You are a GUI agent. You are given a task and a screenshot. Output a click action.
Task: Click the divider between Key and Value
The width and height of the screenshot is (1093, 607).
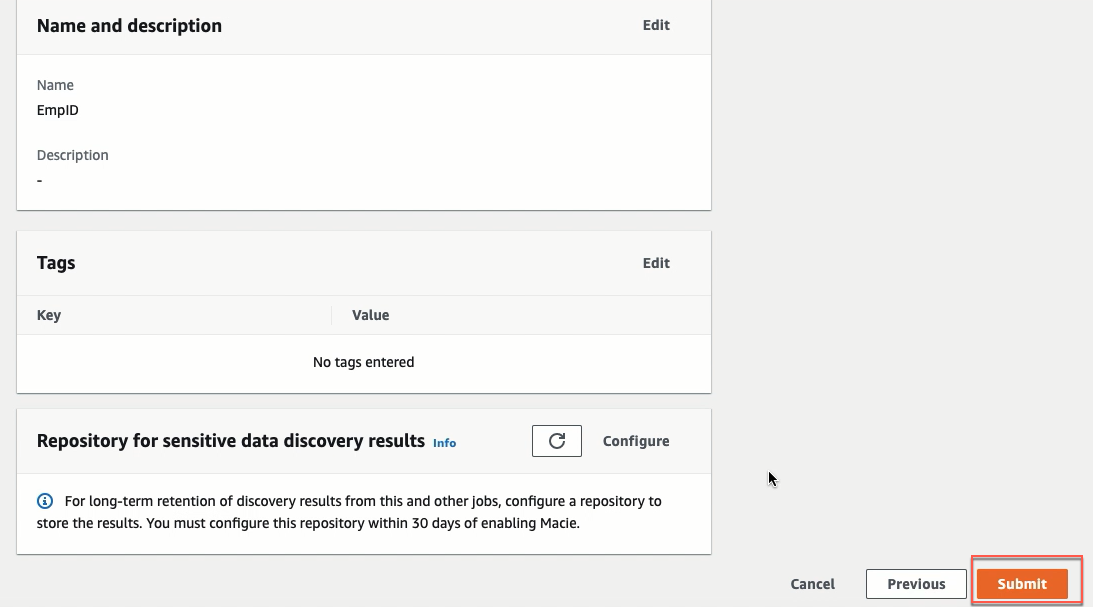332,315
